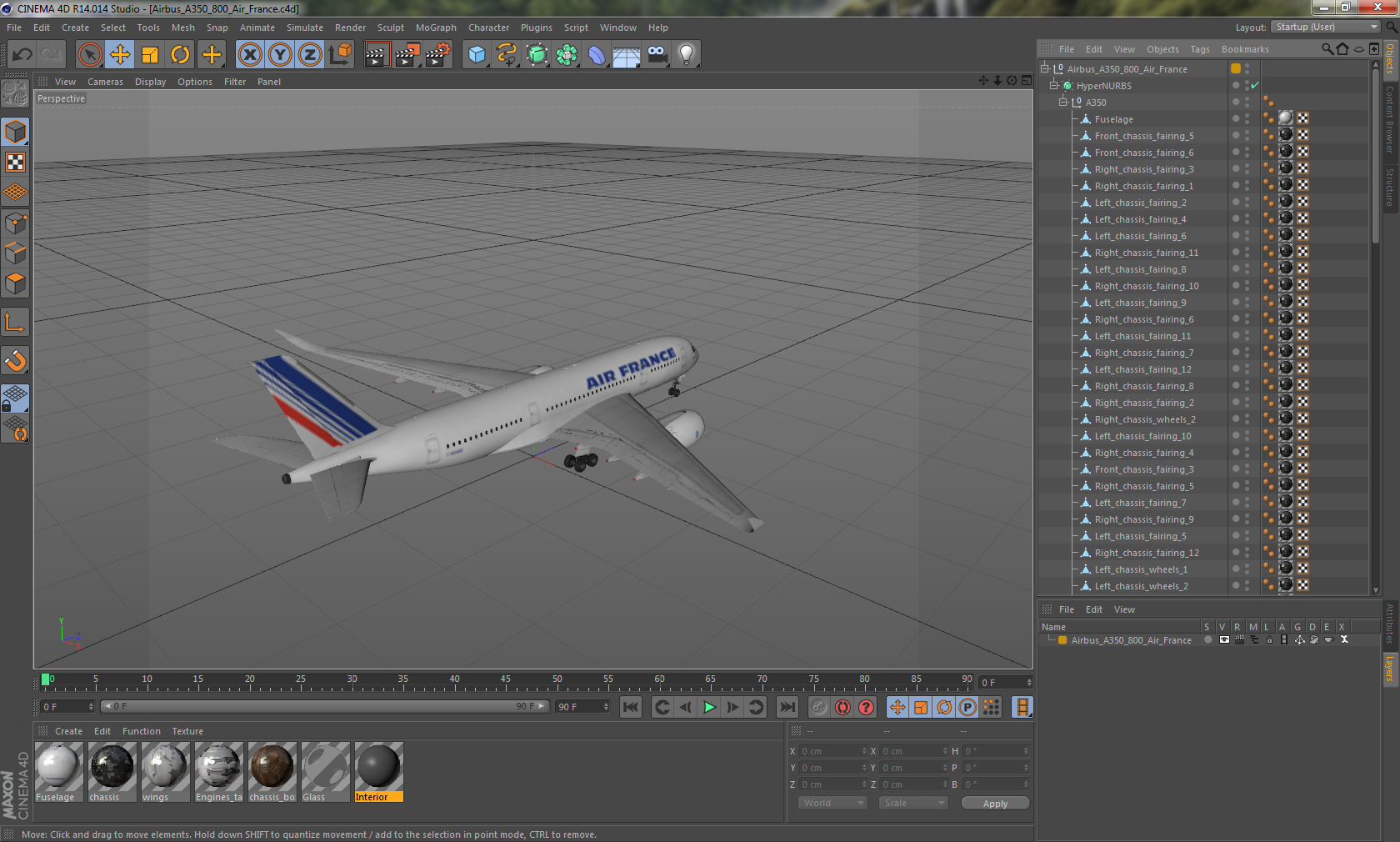The image size is (1400, 842).
Task: Select Edges mode icon in left toolbar
Action: 15,253
